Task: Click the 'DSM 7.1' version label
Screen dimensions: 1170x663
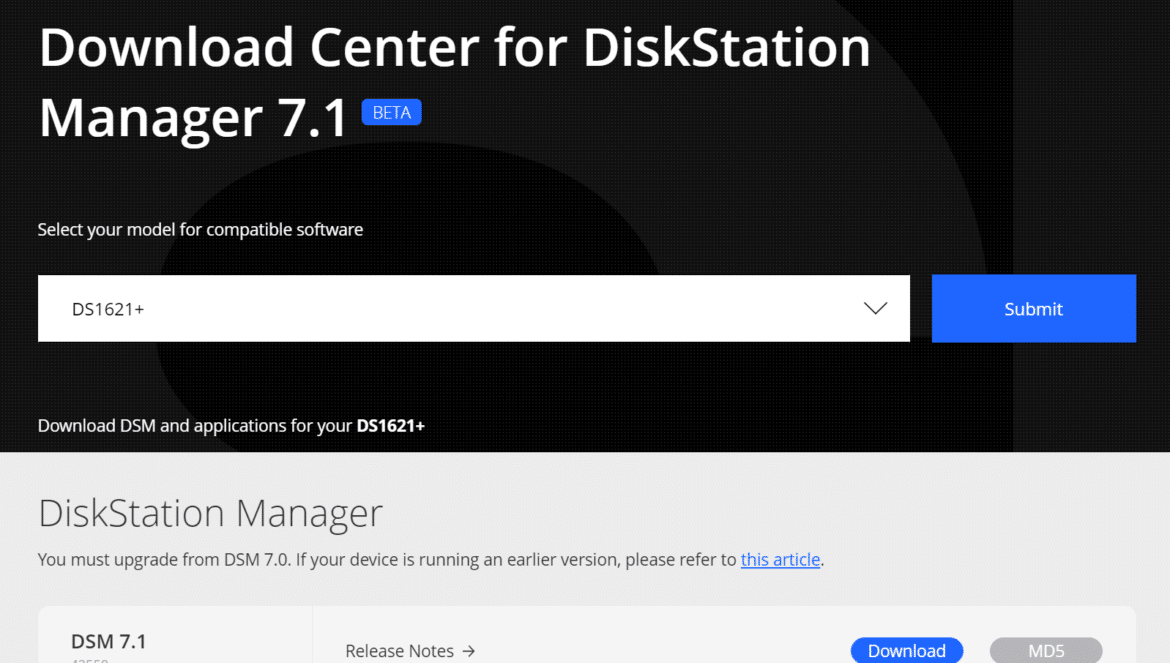Action: [109, 641]
